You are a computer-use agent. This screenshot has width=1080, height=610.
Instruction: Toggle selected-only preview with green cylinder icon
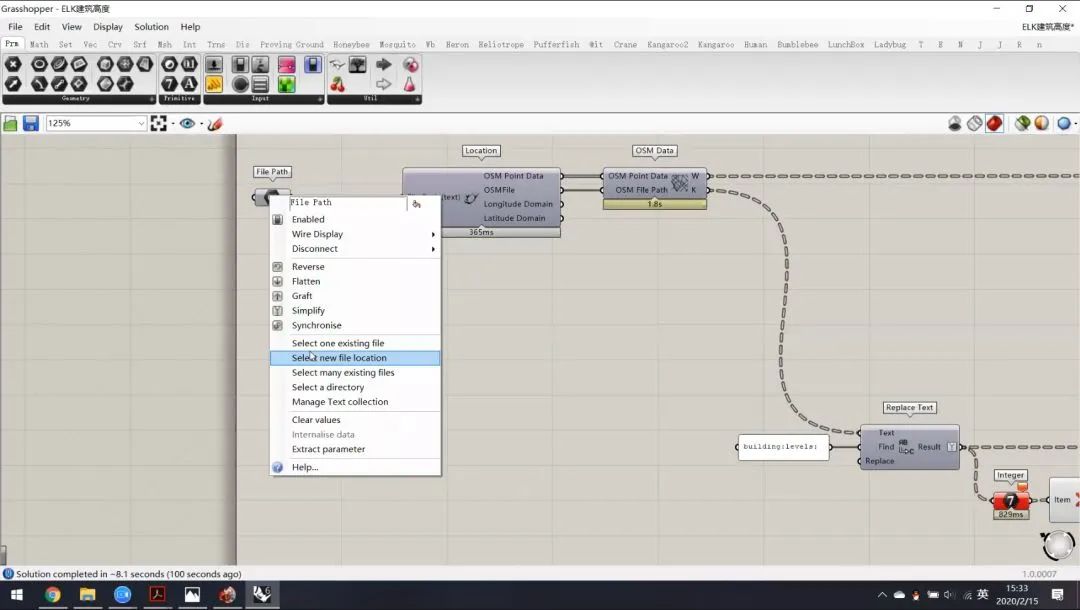pos(1022,123)
